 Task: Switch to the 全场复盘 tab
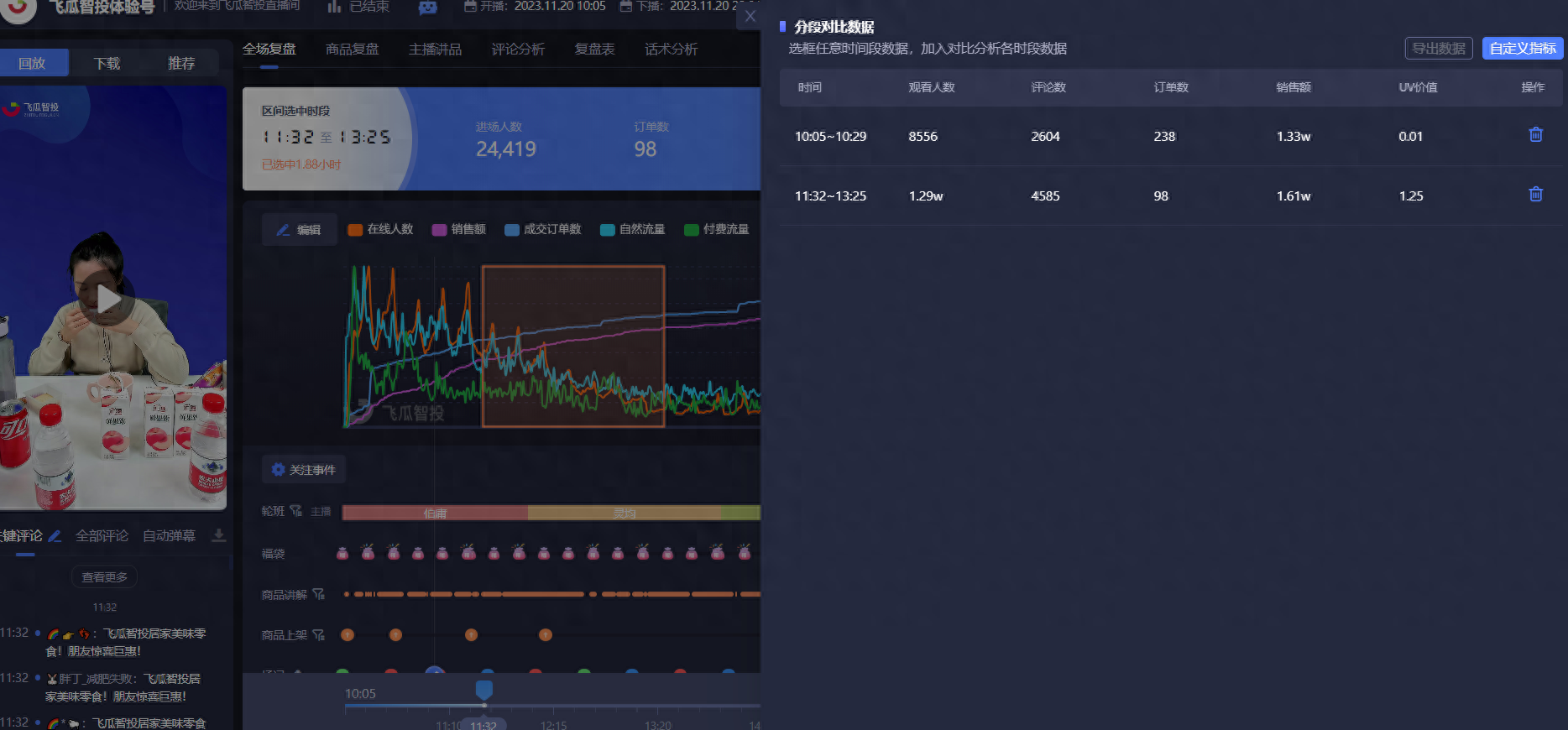tap(269, 50)
